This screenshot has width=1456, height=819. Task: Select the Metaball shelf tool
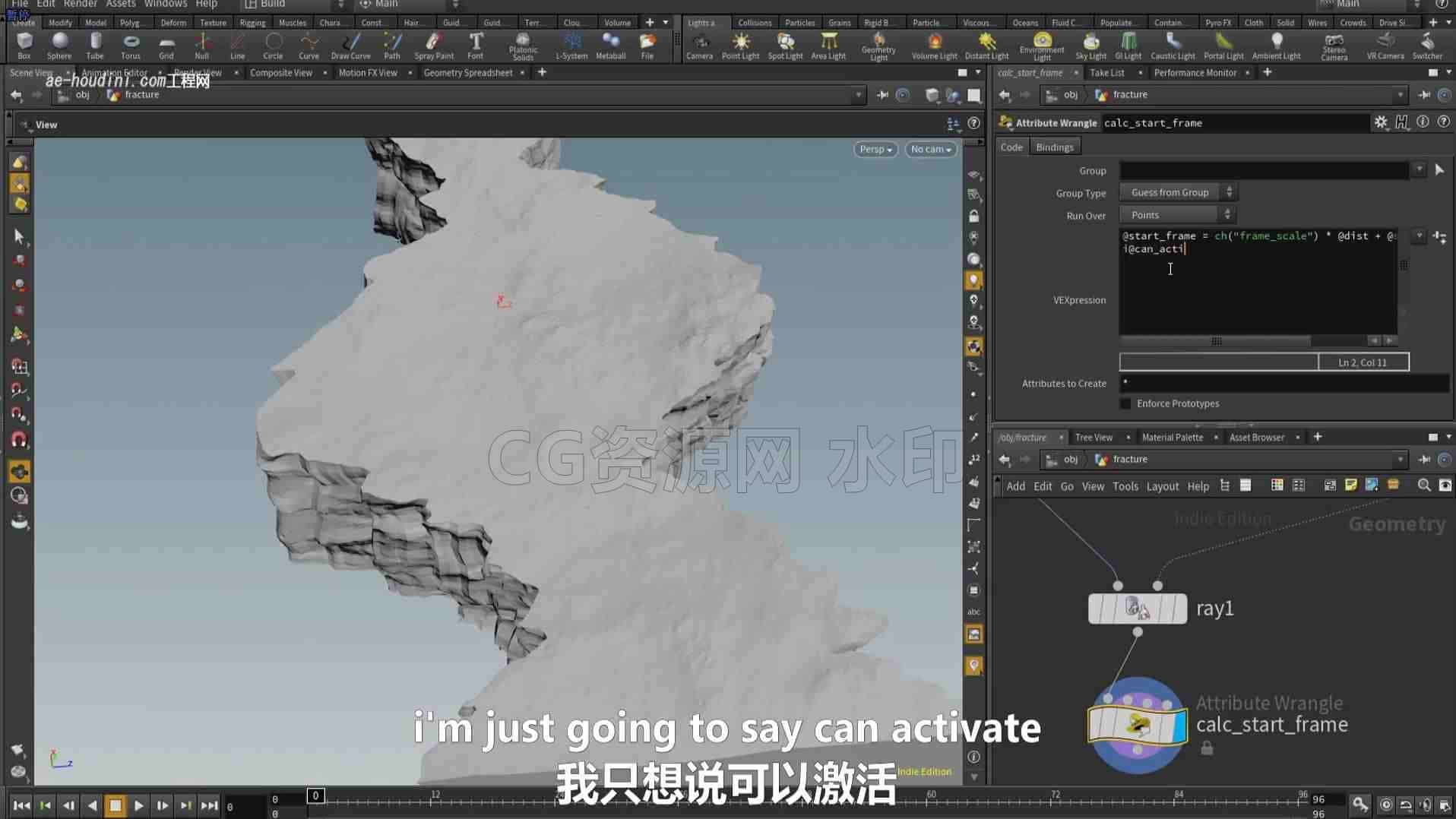(x=610, y=46)
